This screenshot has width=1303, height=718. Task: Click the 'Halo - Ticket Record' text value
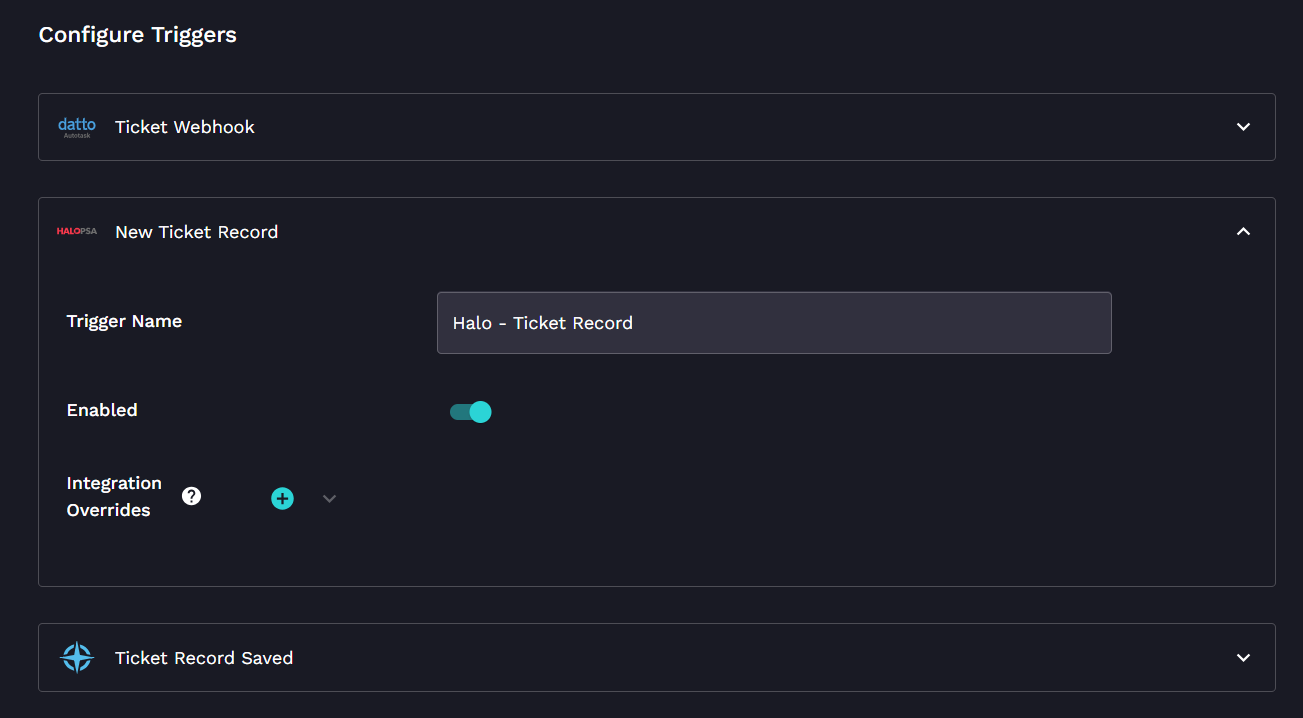point(543,323)
